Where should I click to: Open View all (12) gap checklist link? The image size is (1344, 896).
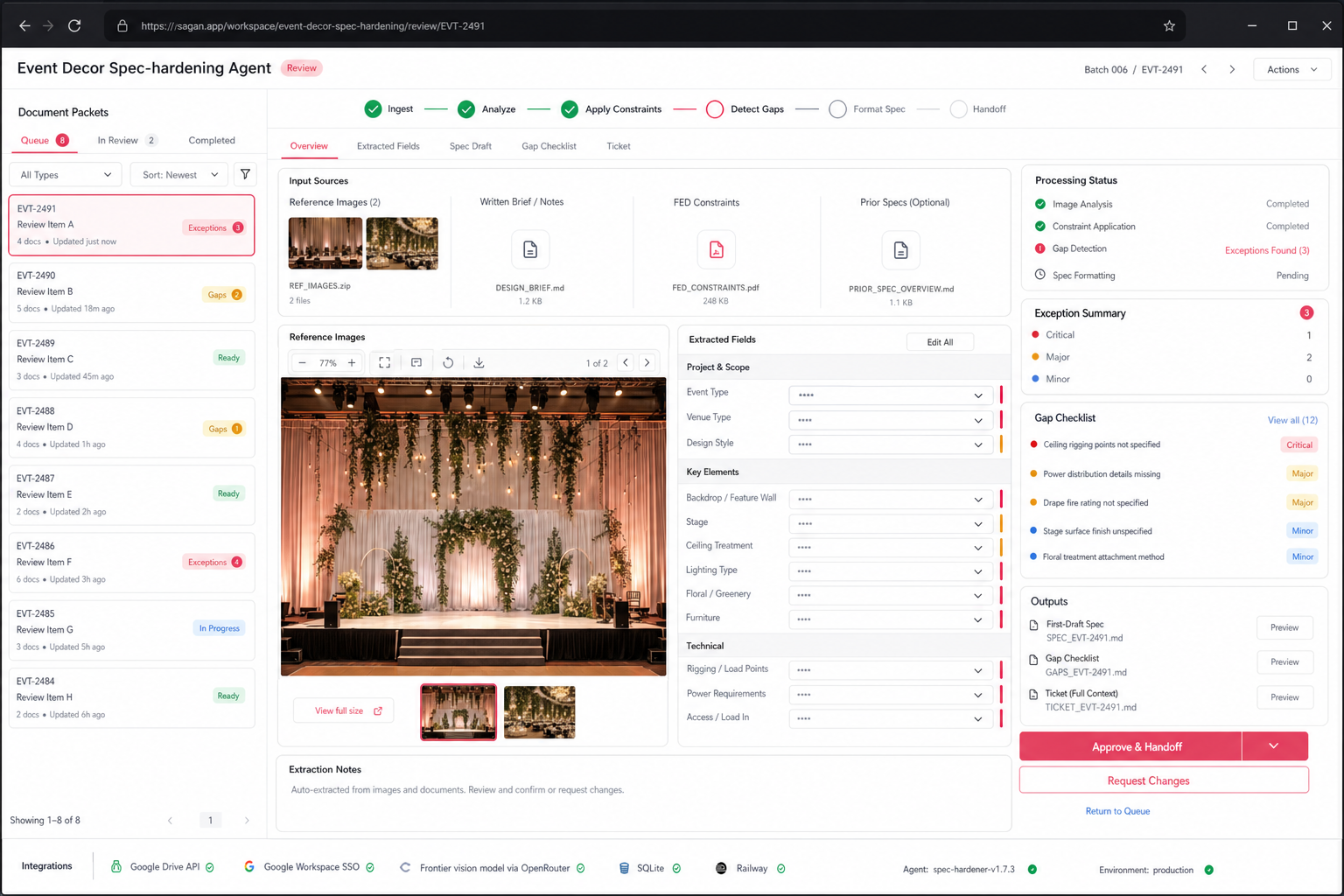click(x=1292, y=420)
